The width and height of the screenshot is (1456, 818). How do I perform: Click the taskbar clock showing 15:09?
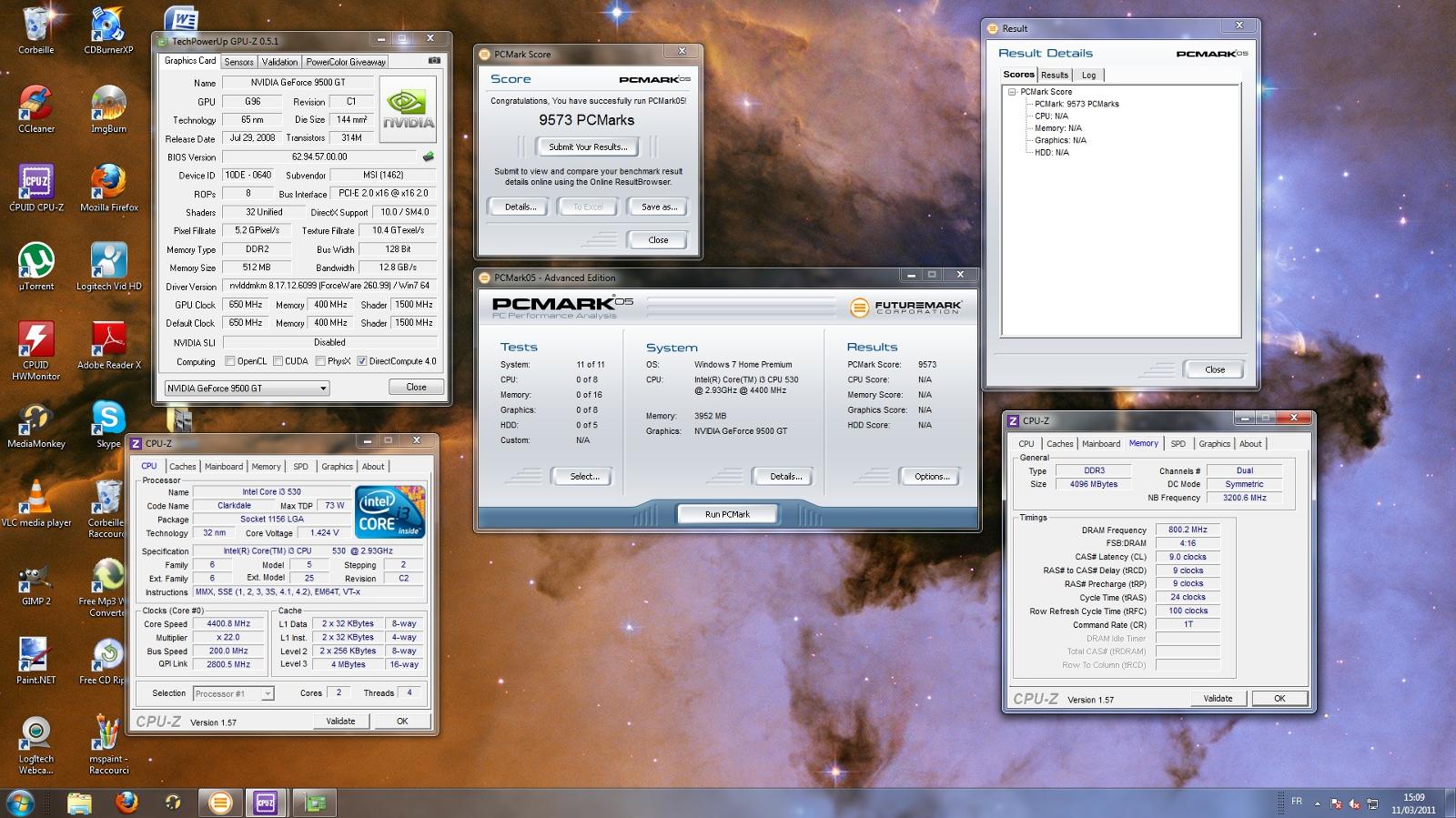tap(1413, 803)
